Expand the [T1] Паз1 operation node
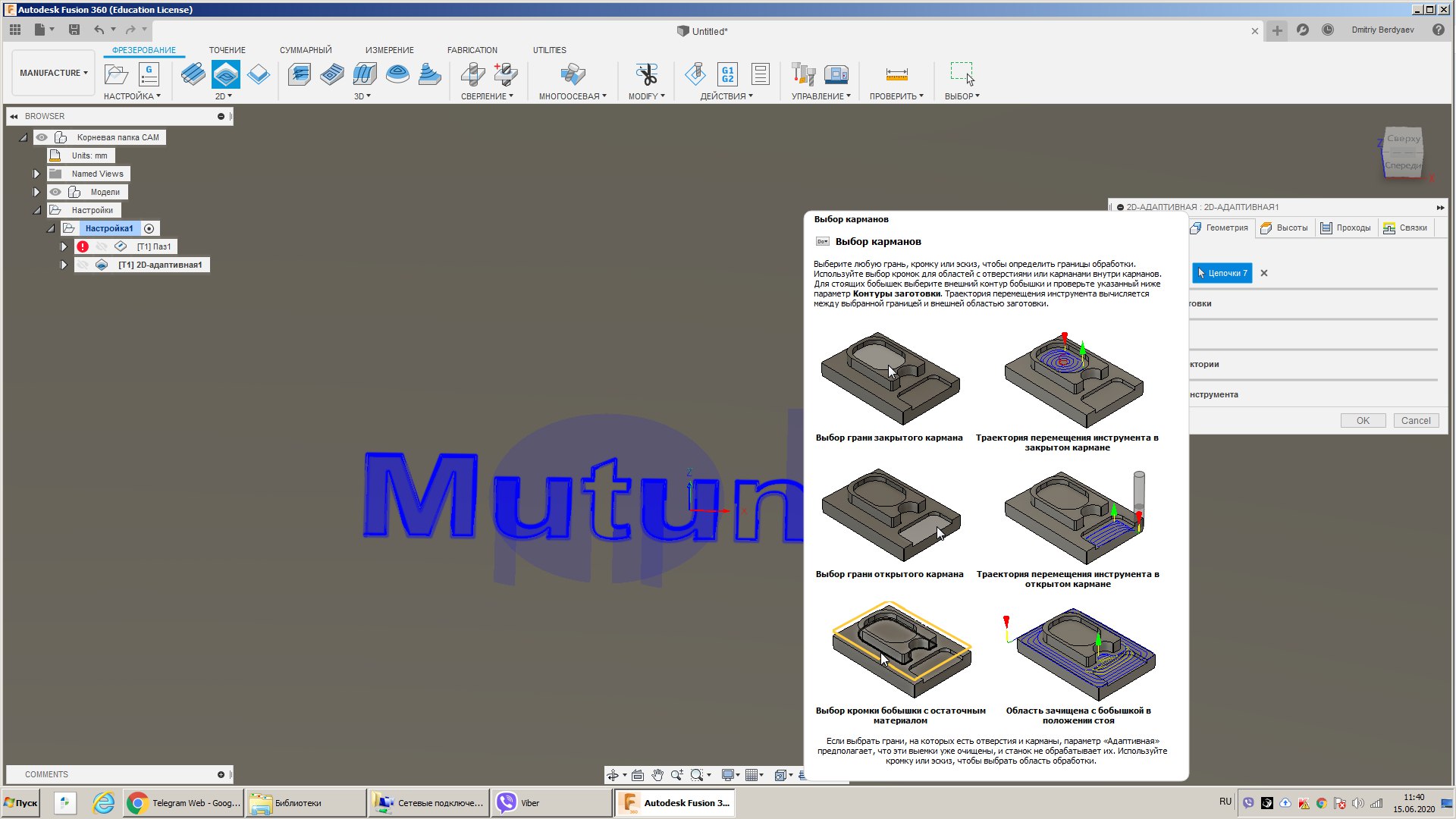Image resolution: width=1456 pixels, height=819 pixels. pos(64,246)
